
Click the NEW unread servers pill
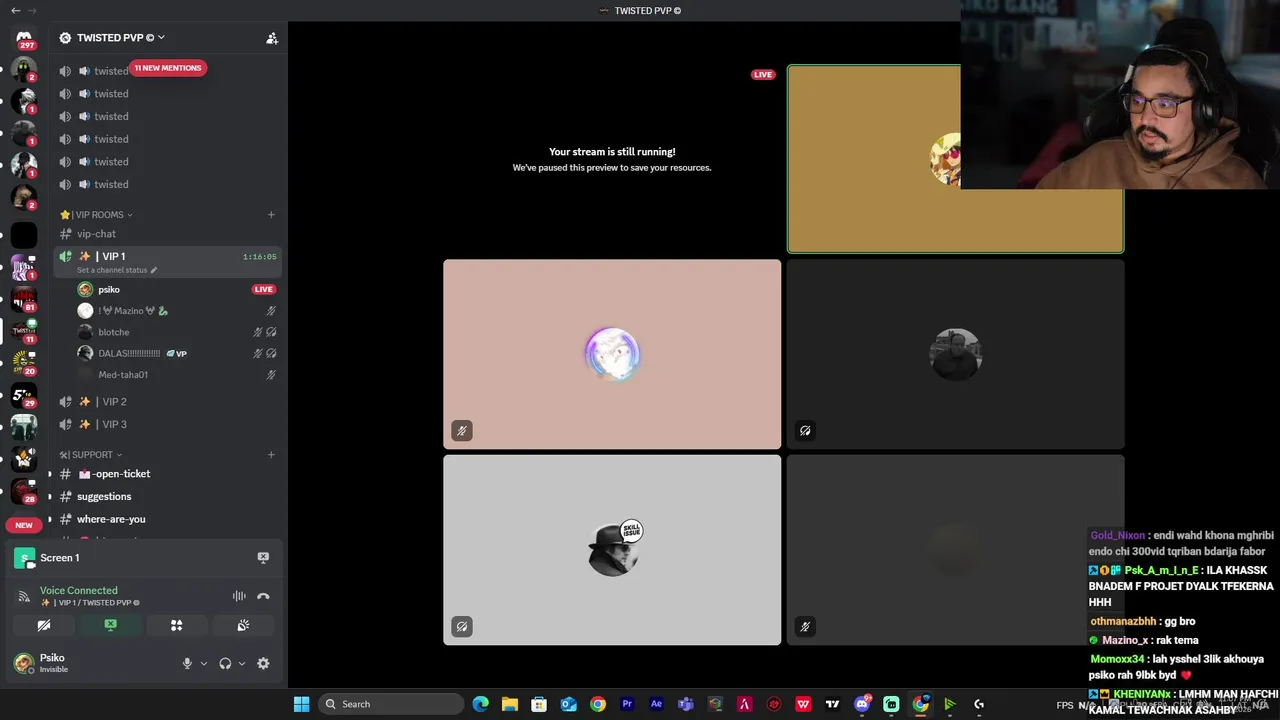[24, 525]
